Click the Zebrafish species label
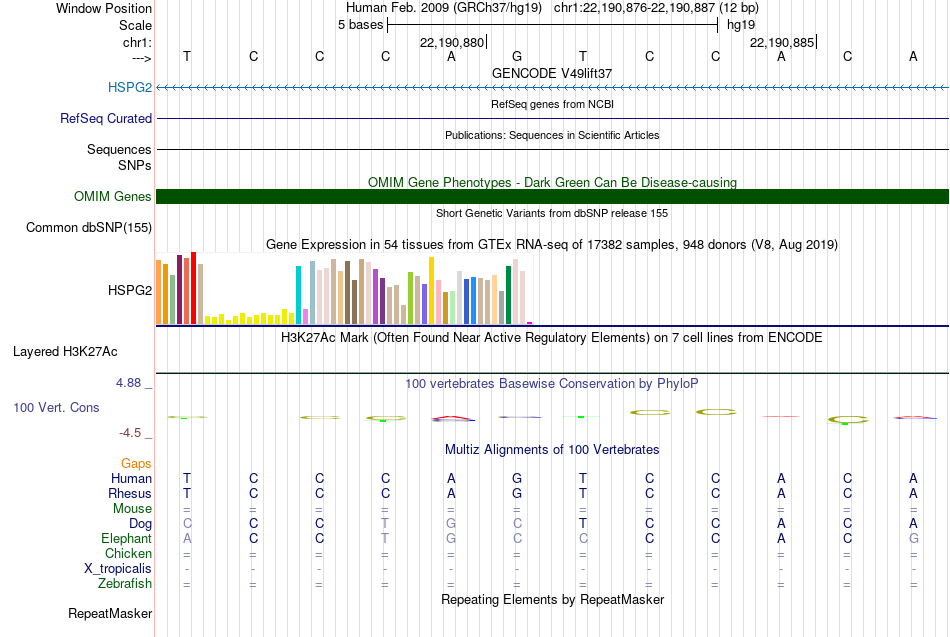Screen dimensions: 950x637 click(125, 583)
